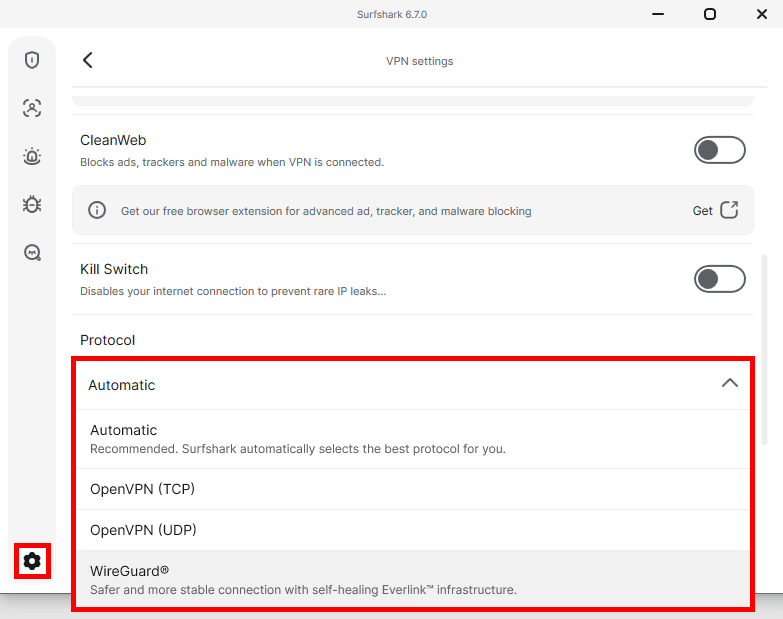783x619 pixels.
Task: Click the chevron up arrow in Protocol dropdown
Action: click(730, 383)
